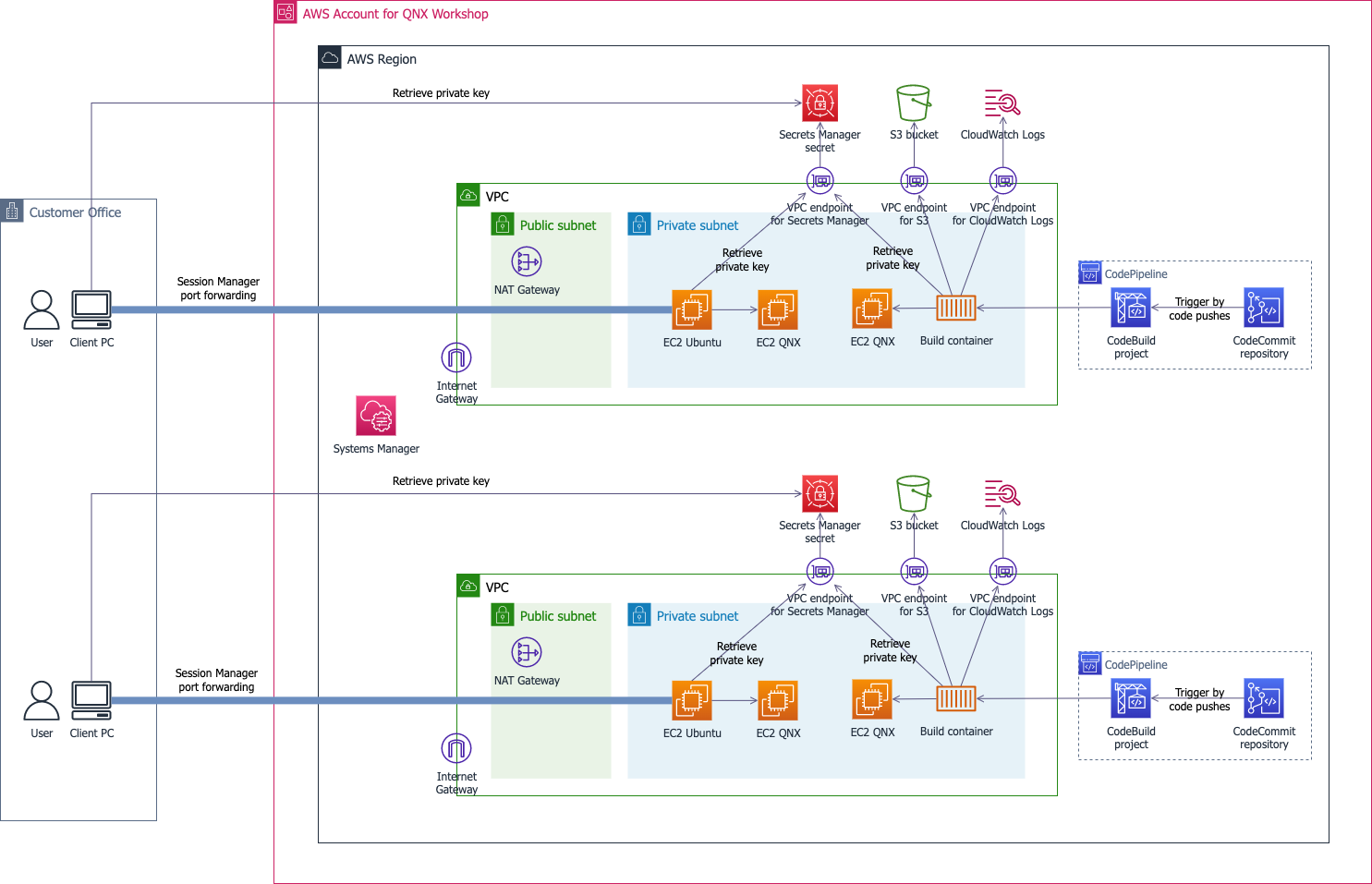Select the upper CodePipeline group icon
1372x884 pixels.
coord(1090,272)
